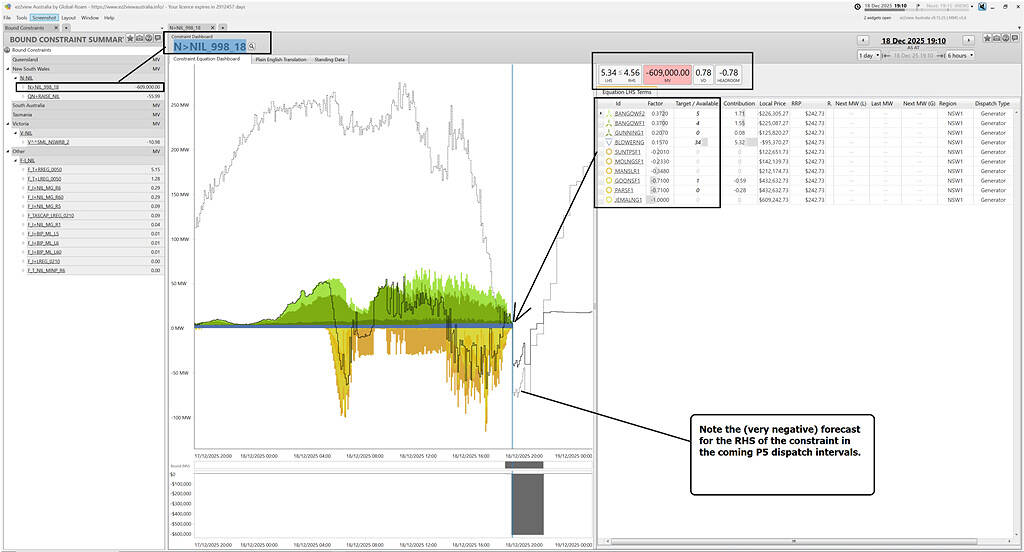Click the Contribution column header
The image size is (1024, 552).
coord(739,103)
